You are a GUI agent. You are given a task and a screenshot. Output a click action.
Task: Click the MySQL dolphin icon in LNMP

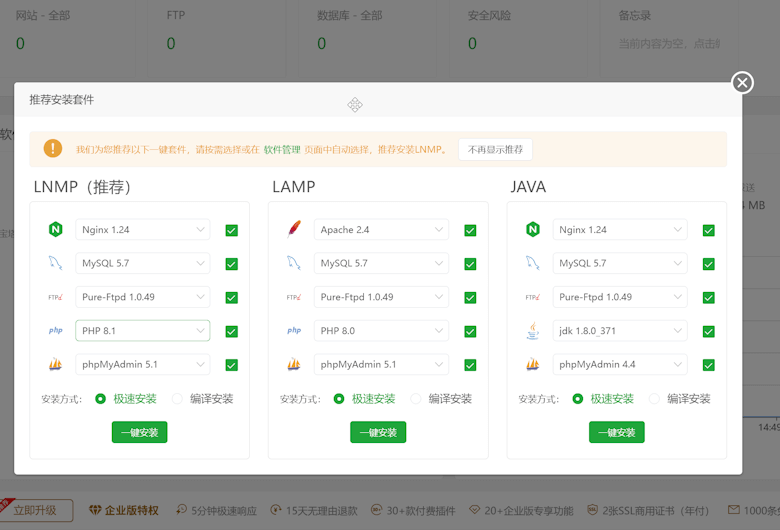tap(55, 263)
